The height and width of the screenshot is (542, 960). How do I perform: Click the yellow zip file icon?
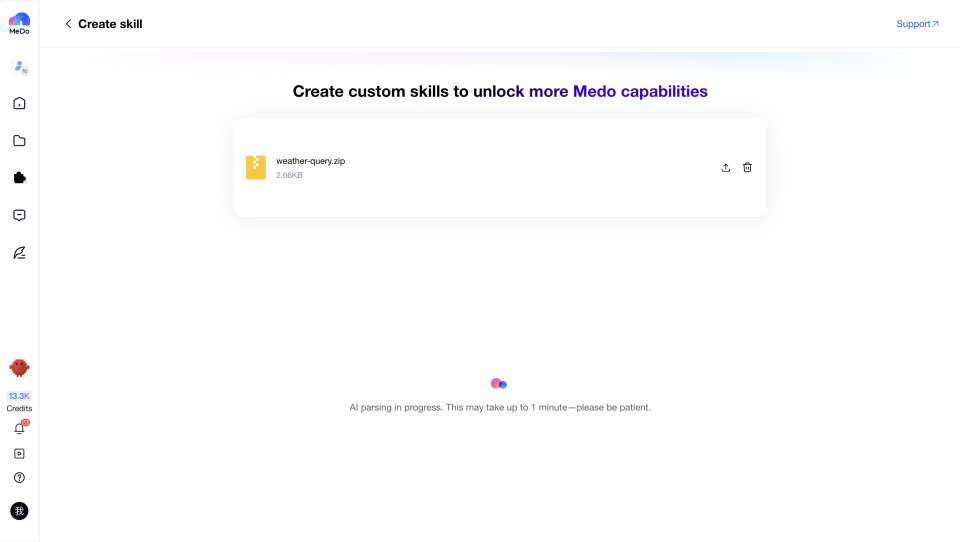coord(256,167)
